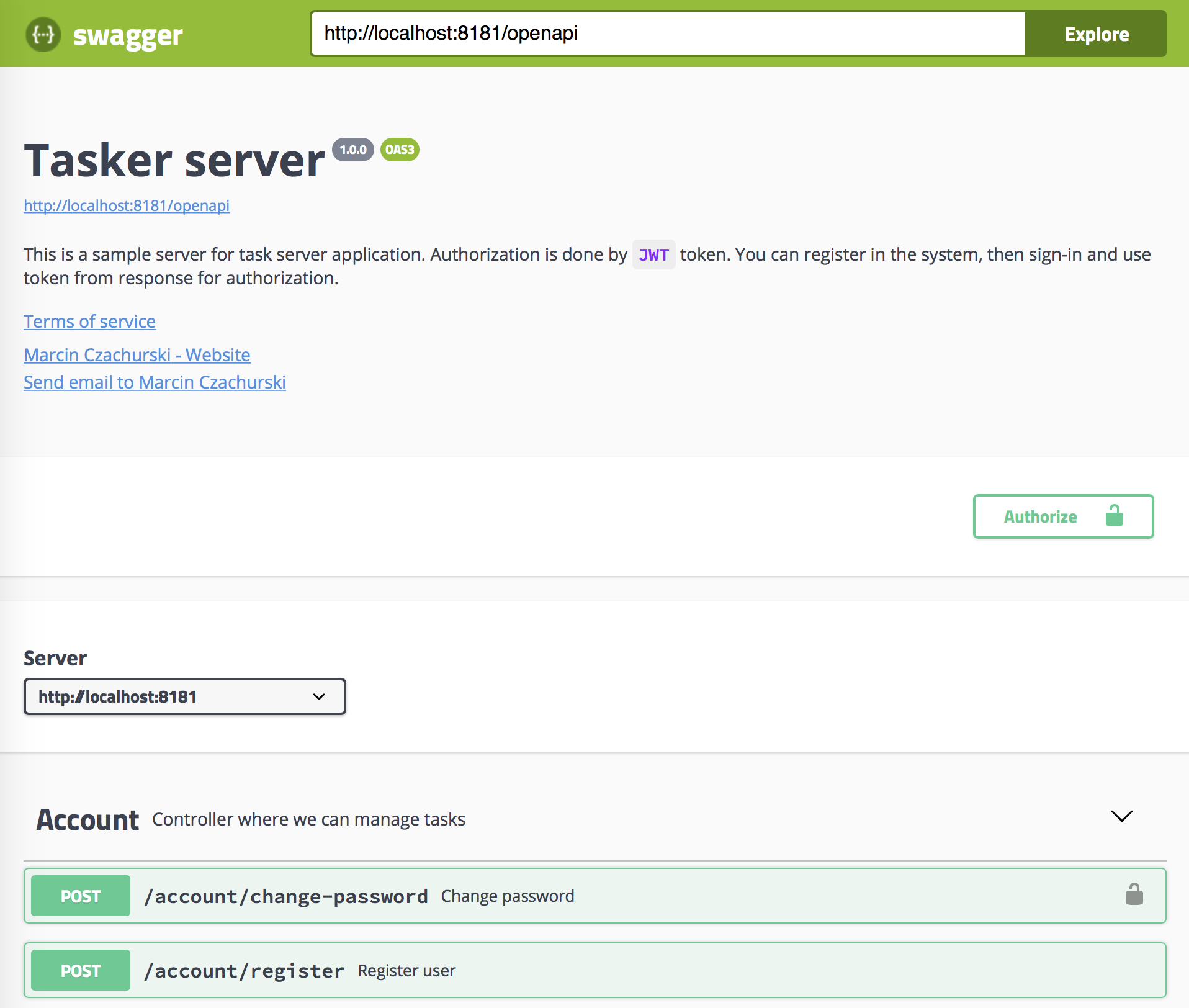Click the 'Change password' summary text
1189x1008 pixels.
(508, 896)
